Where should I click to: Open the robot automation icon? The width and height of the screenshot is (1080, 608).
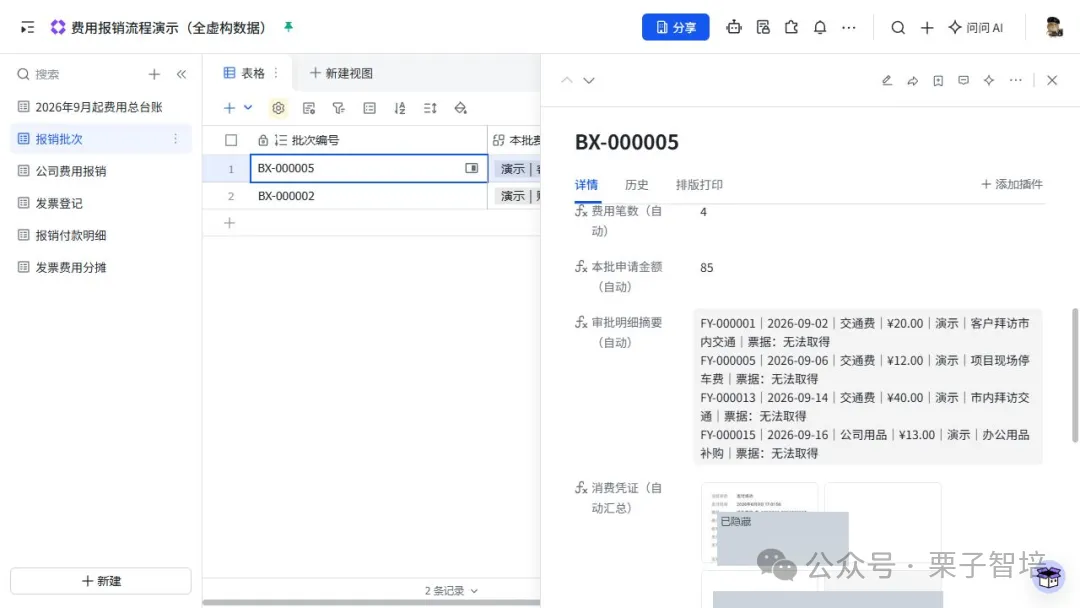[734, 28]
